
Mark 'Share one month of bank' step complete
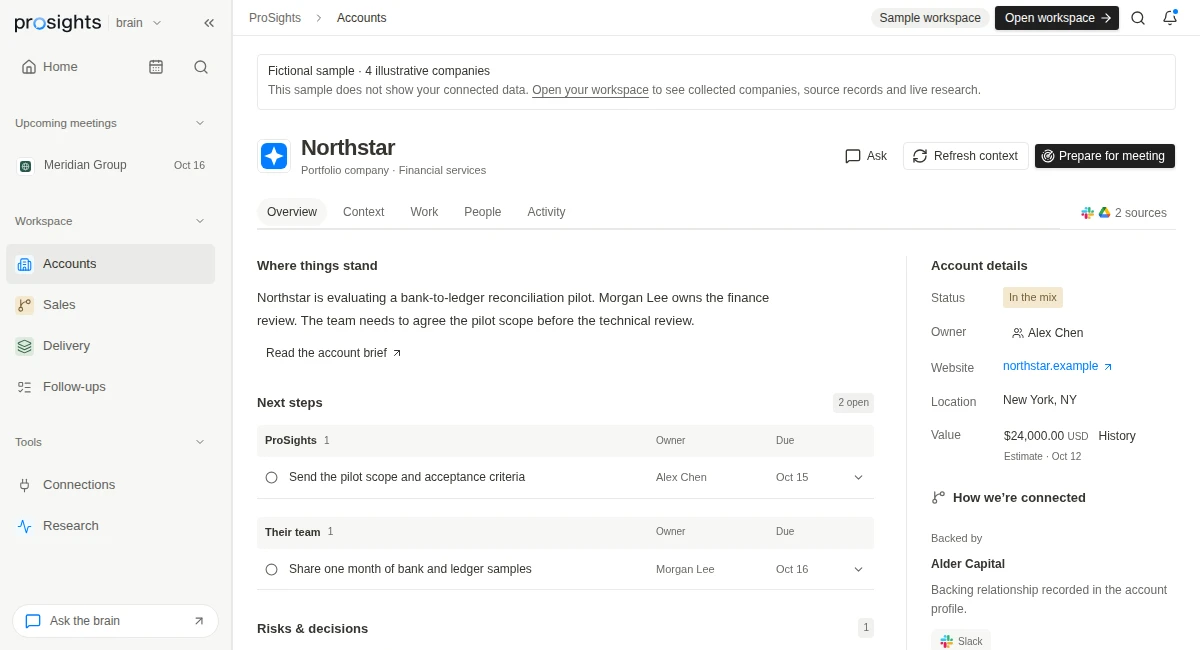(x=271, y=570)
